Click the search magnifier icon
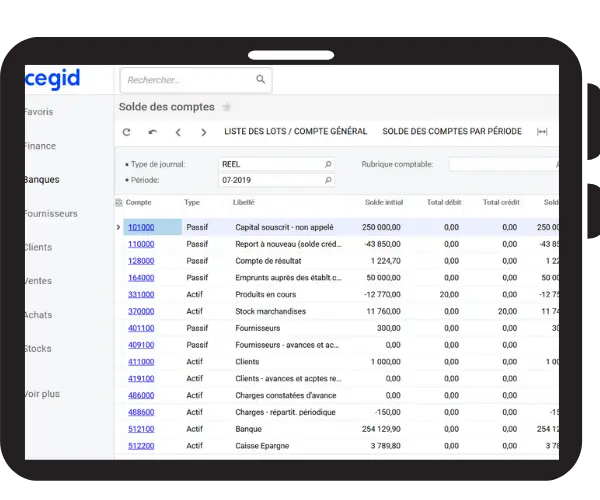Screen dimensions: 600x500 pos(261,80)
